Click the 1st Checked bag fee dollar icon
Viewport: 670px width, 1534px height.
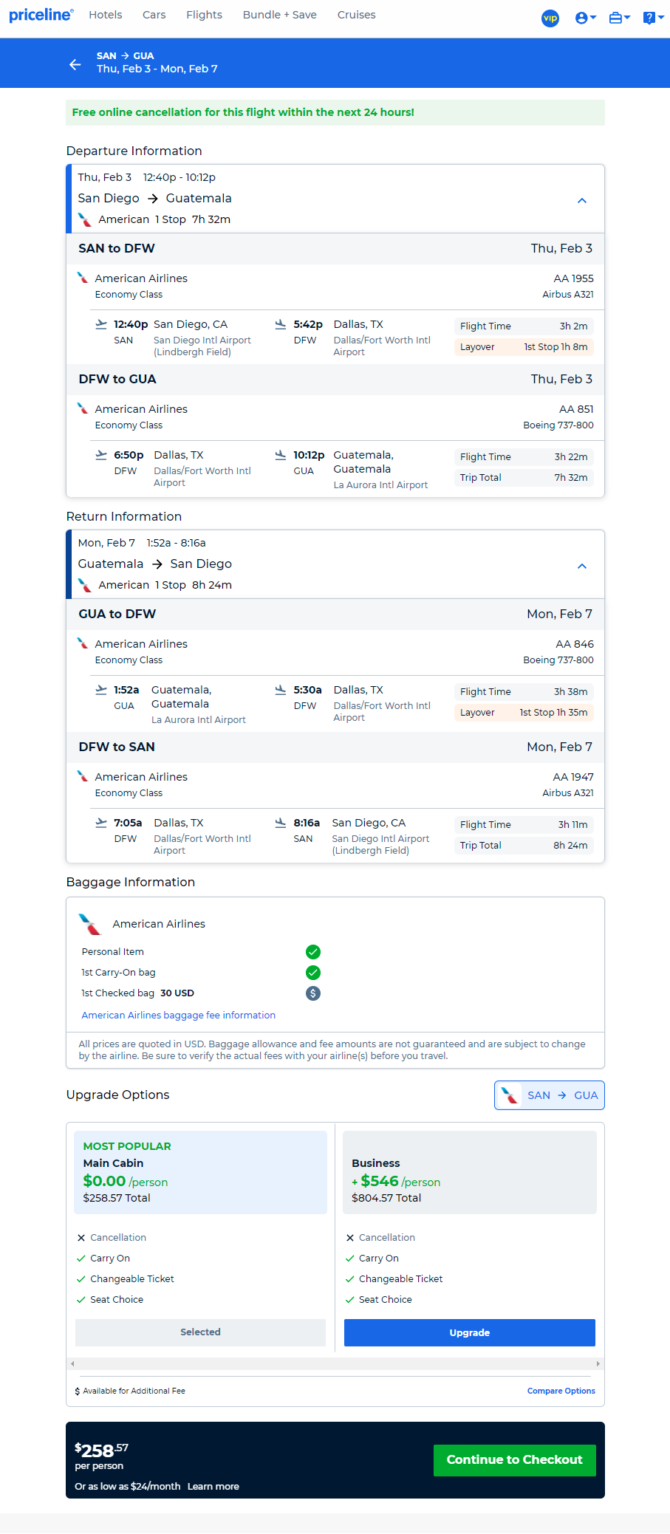pyautogui.click(x=313, y=993)
